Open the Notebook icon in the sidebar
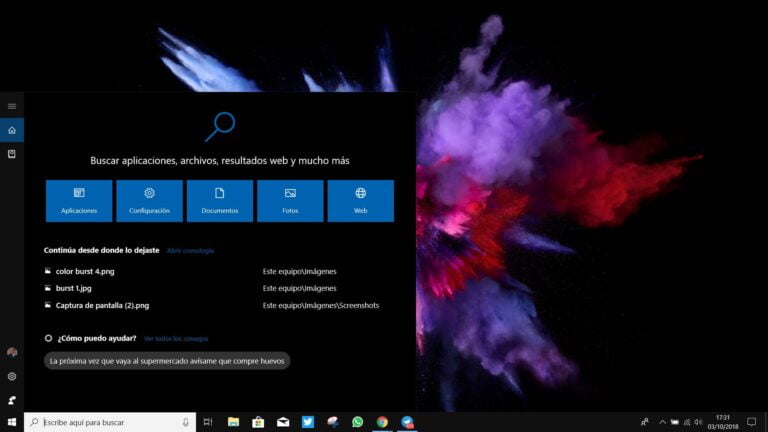Screen dimensions: 768x432 pyautogui.click(x=12, y=154)
